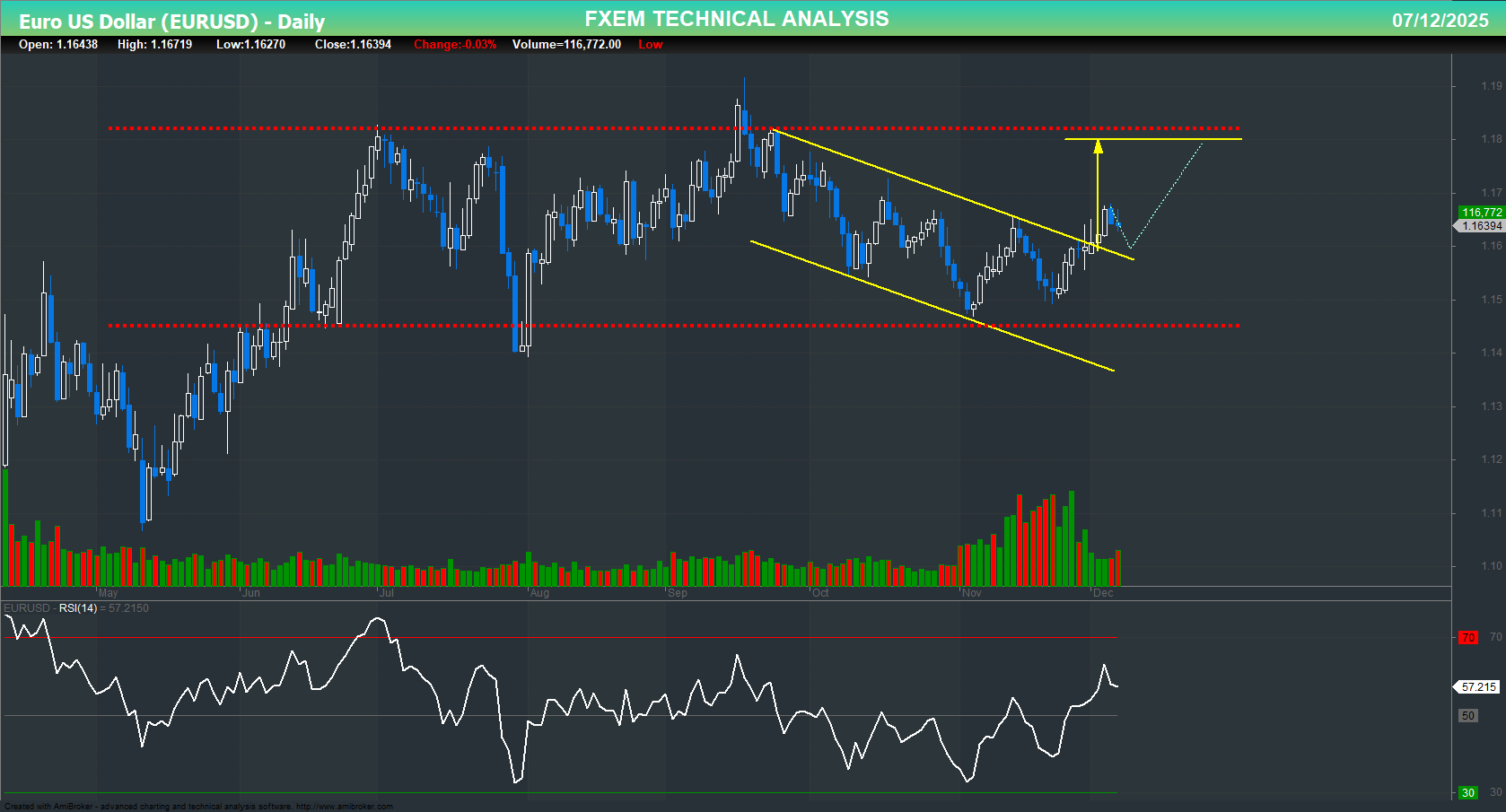Select the yellow projection arrow on the chart
Image resolution: width=1506 pixels, height=812 pixels.
point(1097,179)
